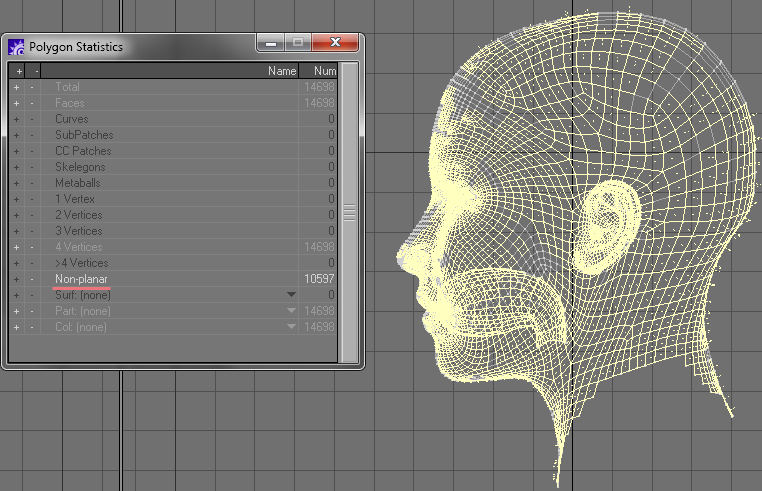Click + beside the SubPatches row
The height and width of the screenshot is (491, 762).
[16, 135]
